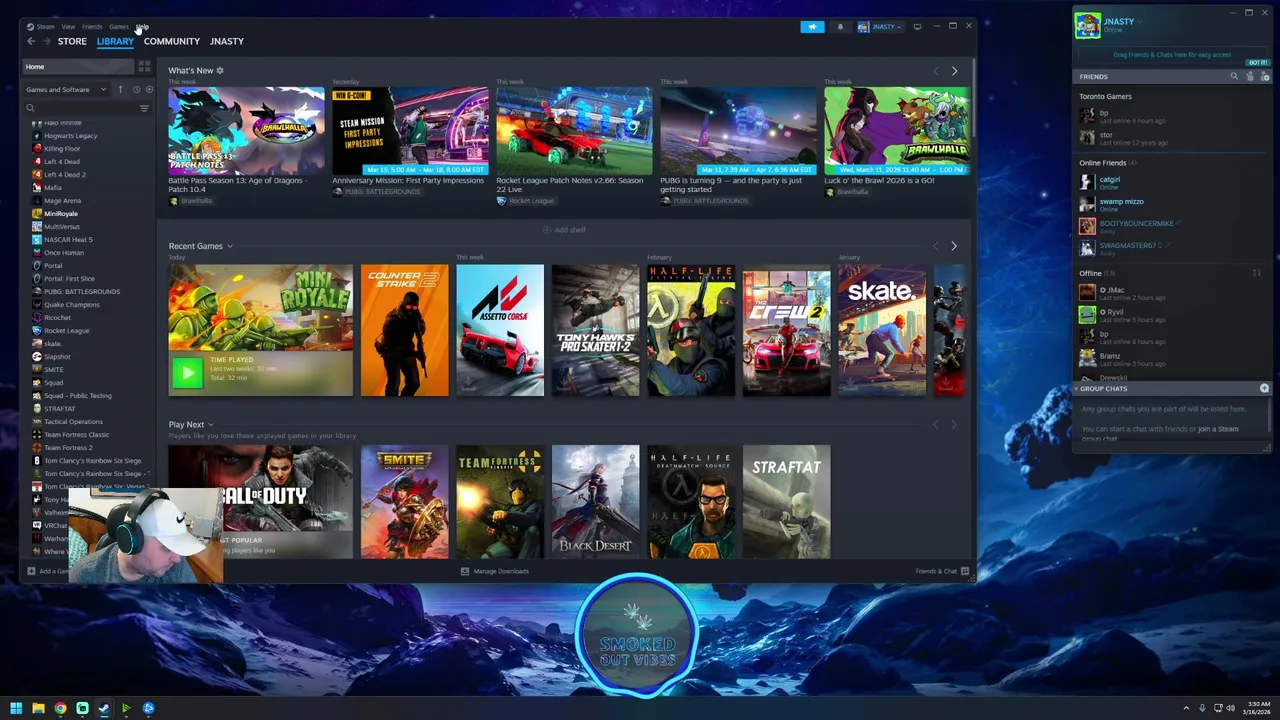Open the Games menu
The height and width of the screenshot is (720, 1280).
coord(118,27)
